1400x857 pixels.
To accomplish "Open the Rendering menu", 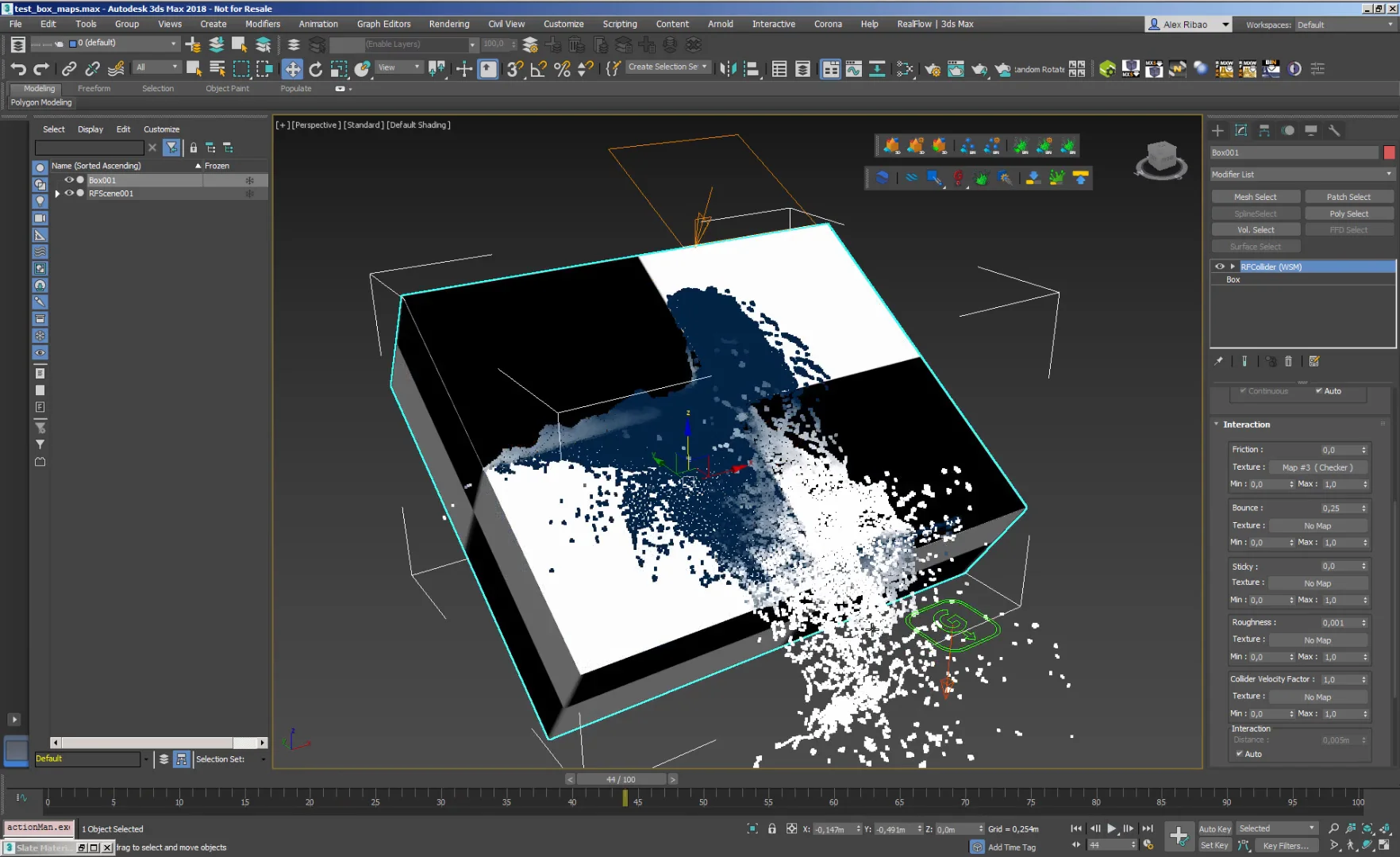I will point(448,24).
